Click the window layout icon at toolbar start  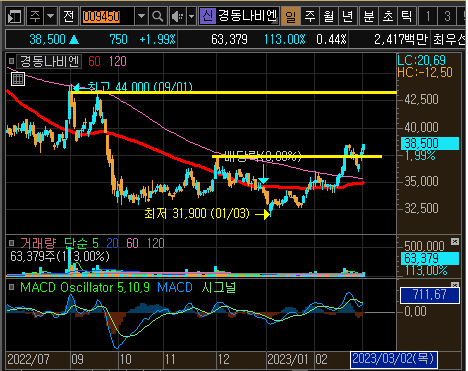[15, 16]
